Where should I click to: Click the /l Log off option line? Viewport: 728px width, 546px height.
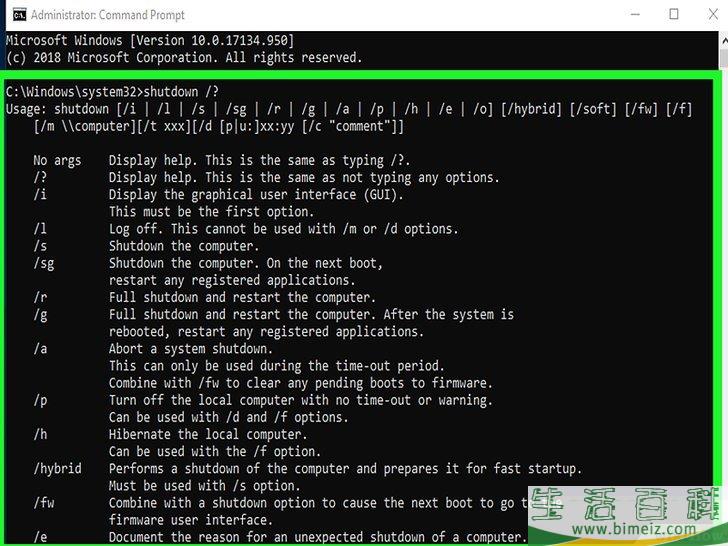(x=246, y=229)
